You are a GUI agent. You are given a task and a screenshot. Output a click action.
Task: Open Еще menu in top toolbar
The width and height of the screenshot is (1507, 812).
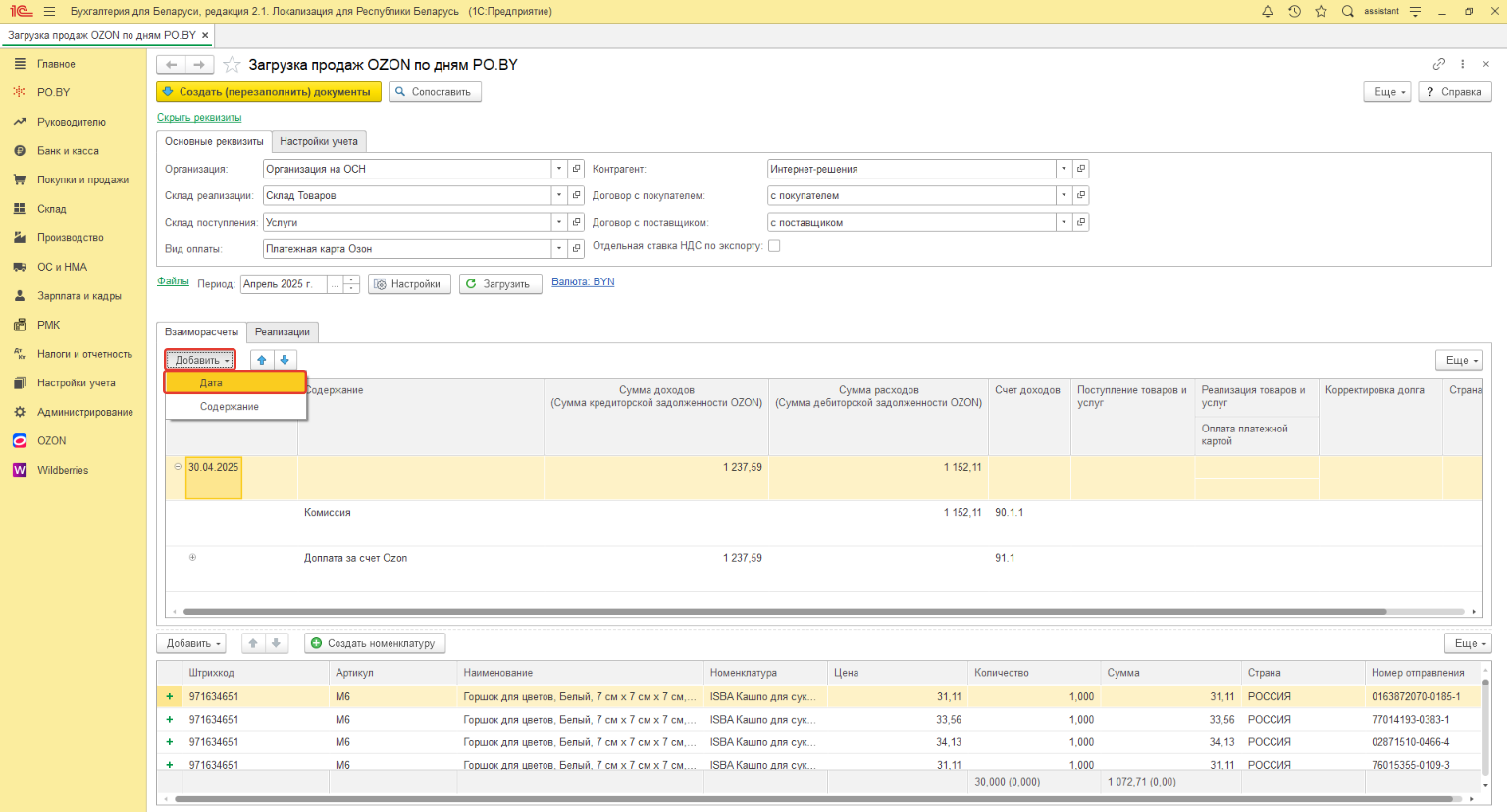point(1387,91)
